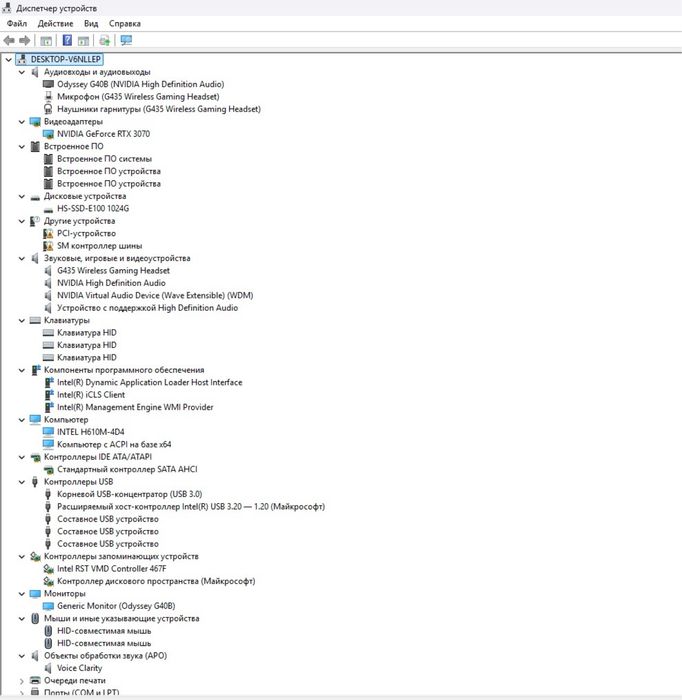Click the INTEL H610M-4D4 computer icon
Screen dimensions: 682x700
[48, 432]
